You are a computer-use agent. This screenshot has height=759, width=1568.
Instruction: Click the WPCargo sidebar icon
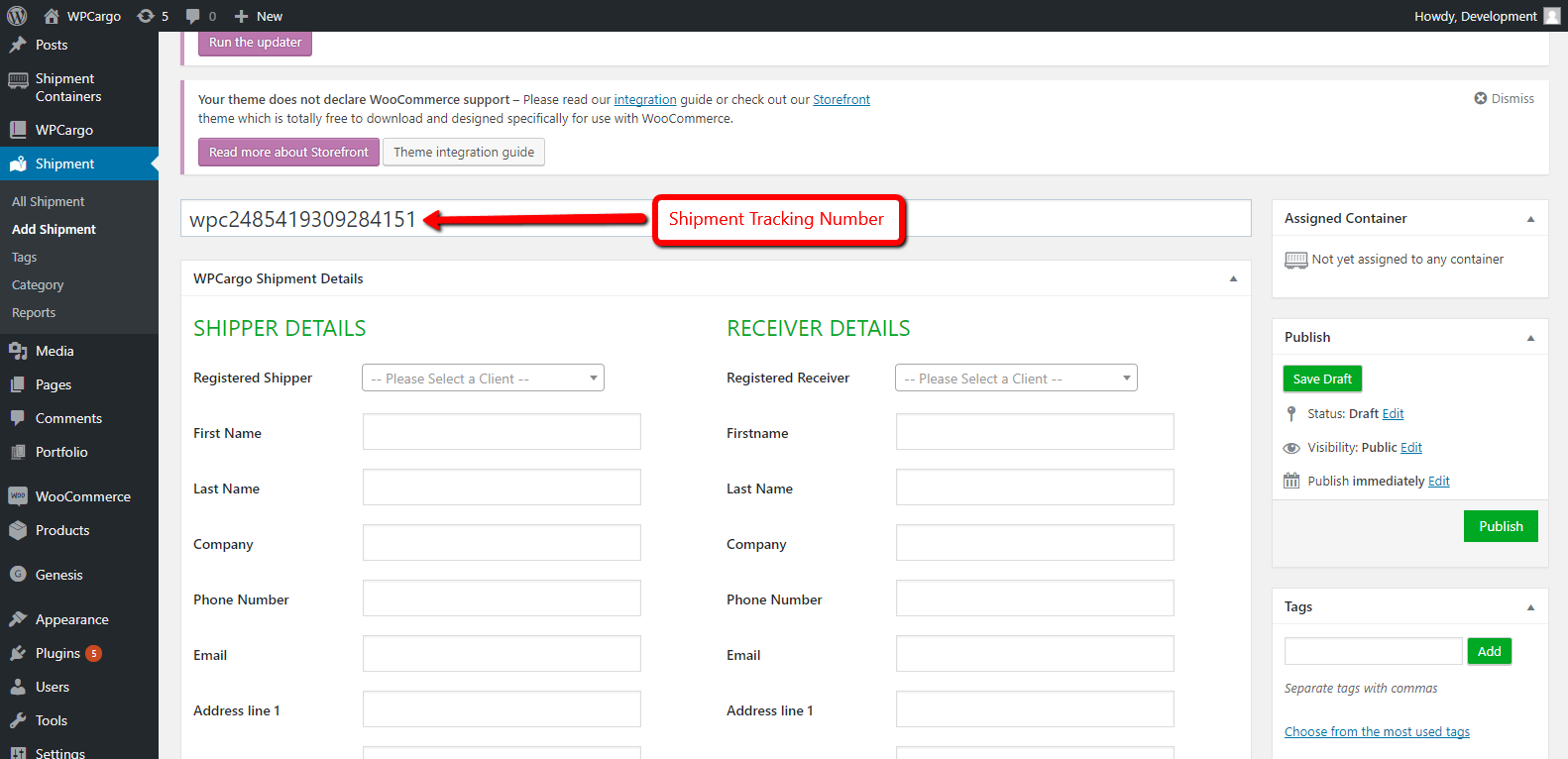coord(18,130)
